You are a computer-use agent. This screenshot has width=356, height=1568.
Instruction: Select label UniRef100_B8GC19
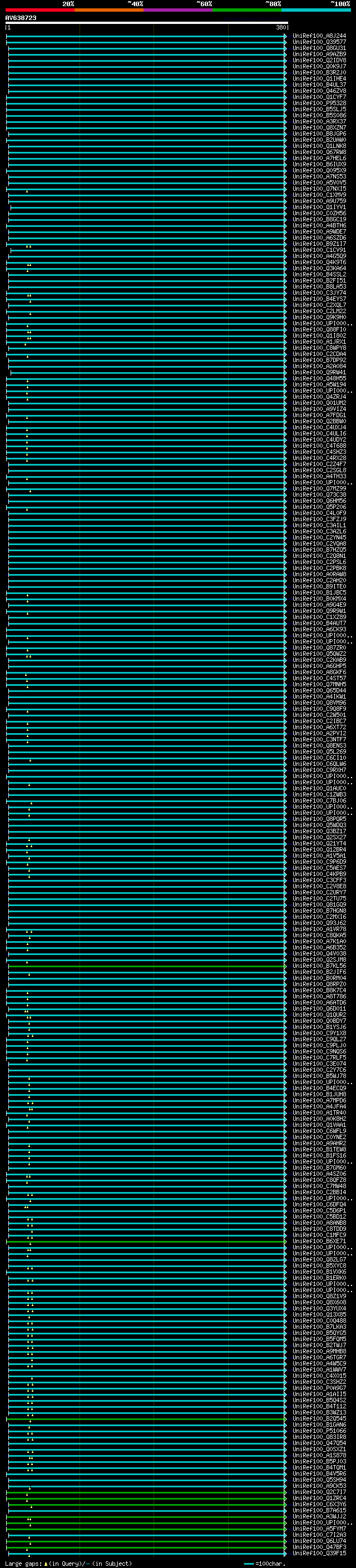(x=319, y=219)
